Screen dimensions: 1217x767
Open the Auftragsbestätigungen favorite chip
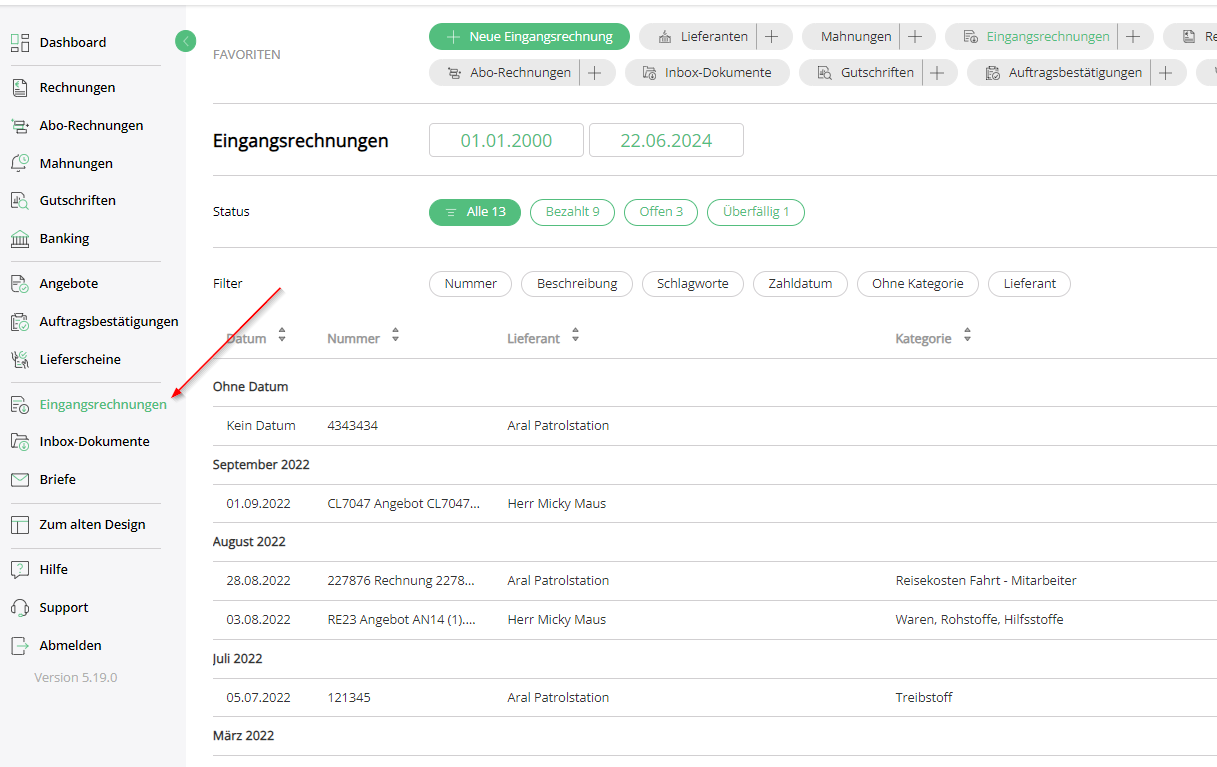1060,72
